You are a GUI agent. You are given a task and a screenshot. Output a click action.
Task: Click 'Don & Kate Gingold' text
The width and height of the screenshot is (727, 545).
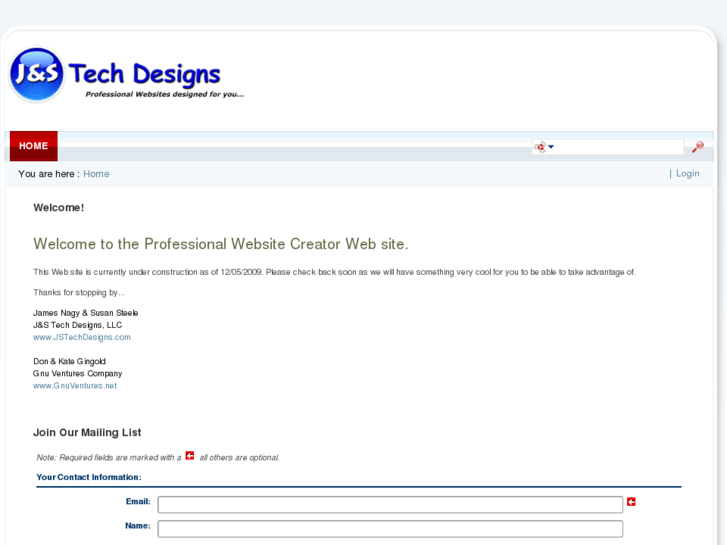69,361
